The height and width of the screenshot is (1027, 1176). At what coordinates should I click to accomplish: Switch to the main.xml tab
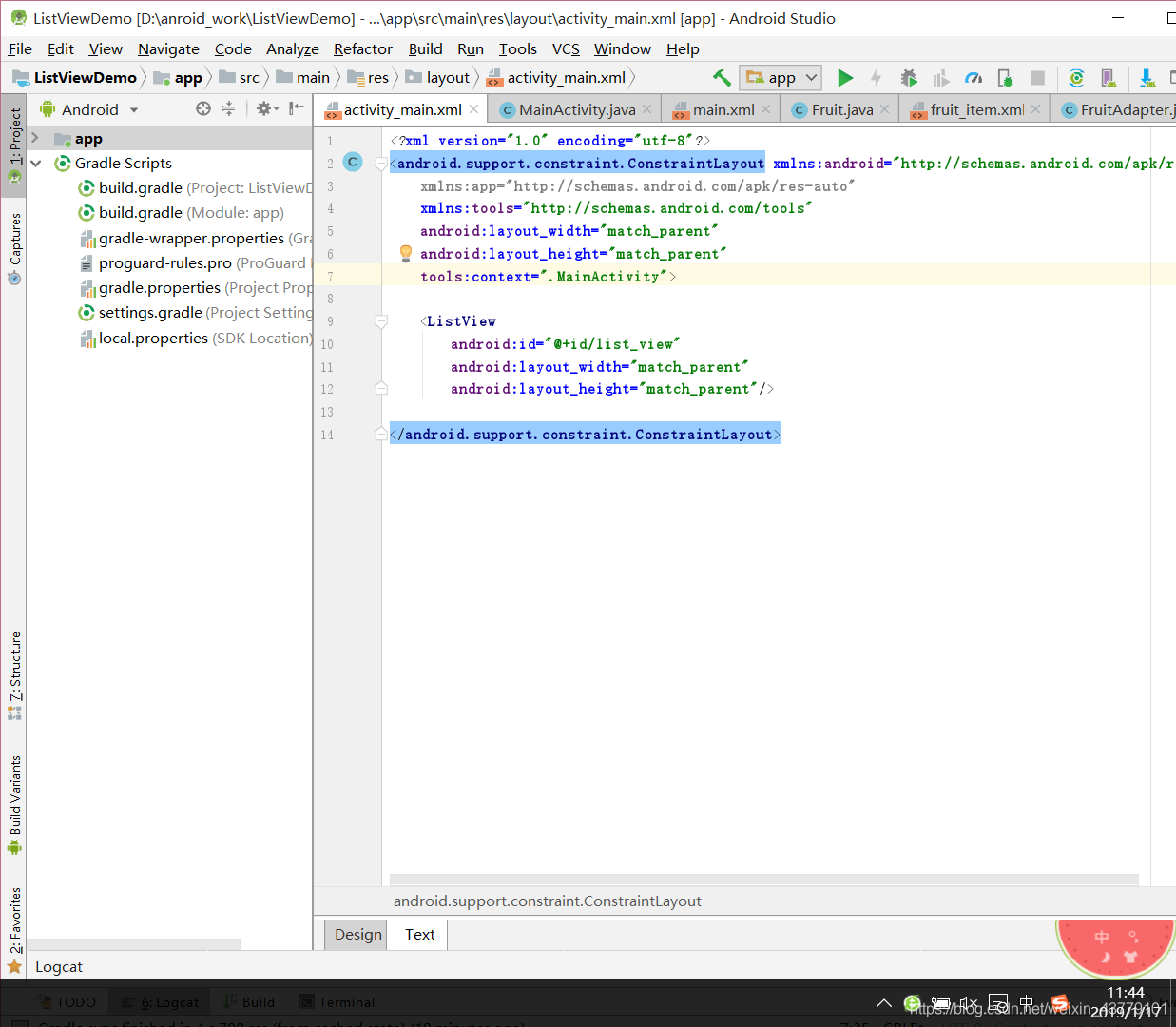point(723,110)
